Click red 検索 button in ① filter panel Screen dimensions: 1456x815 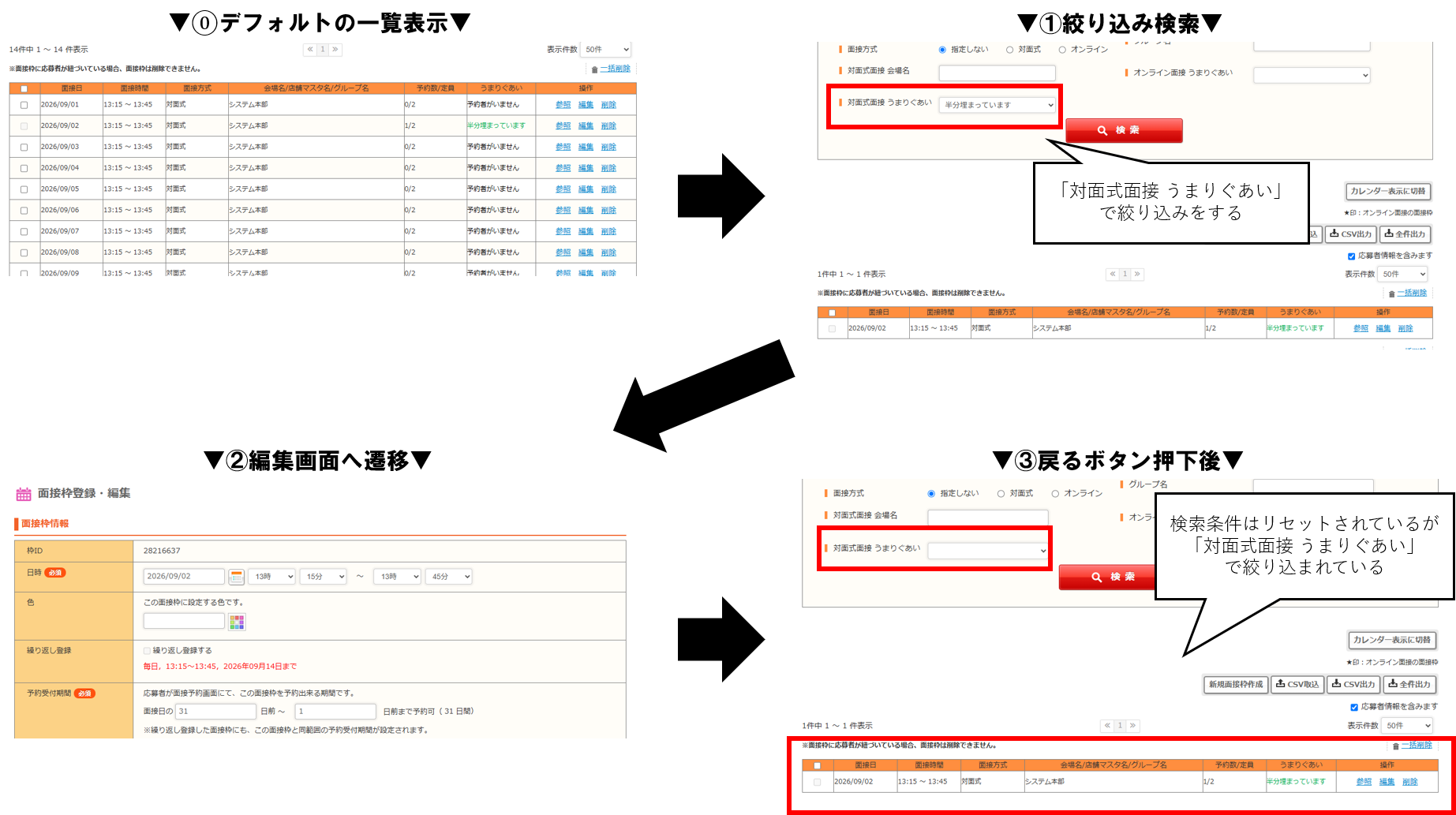pos(1124,130)
